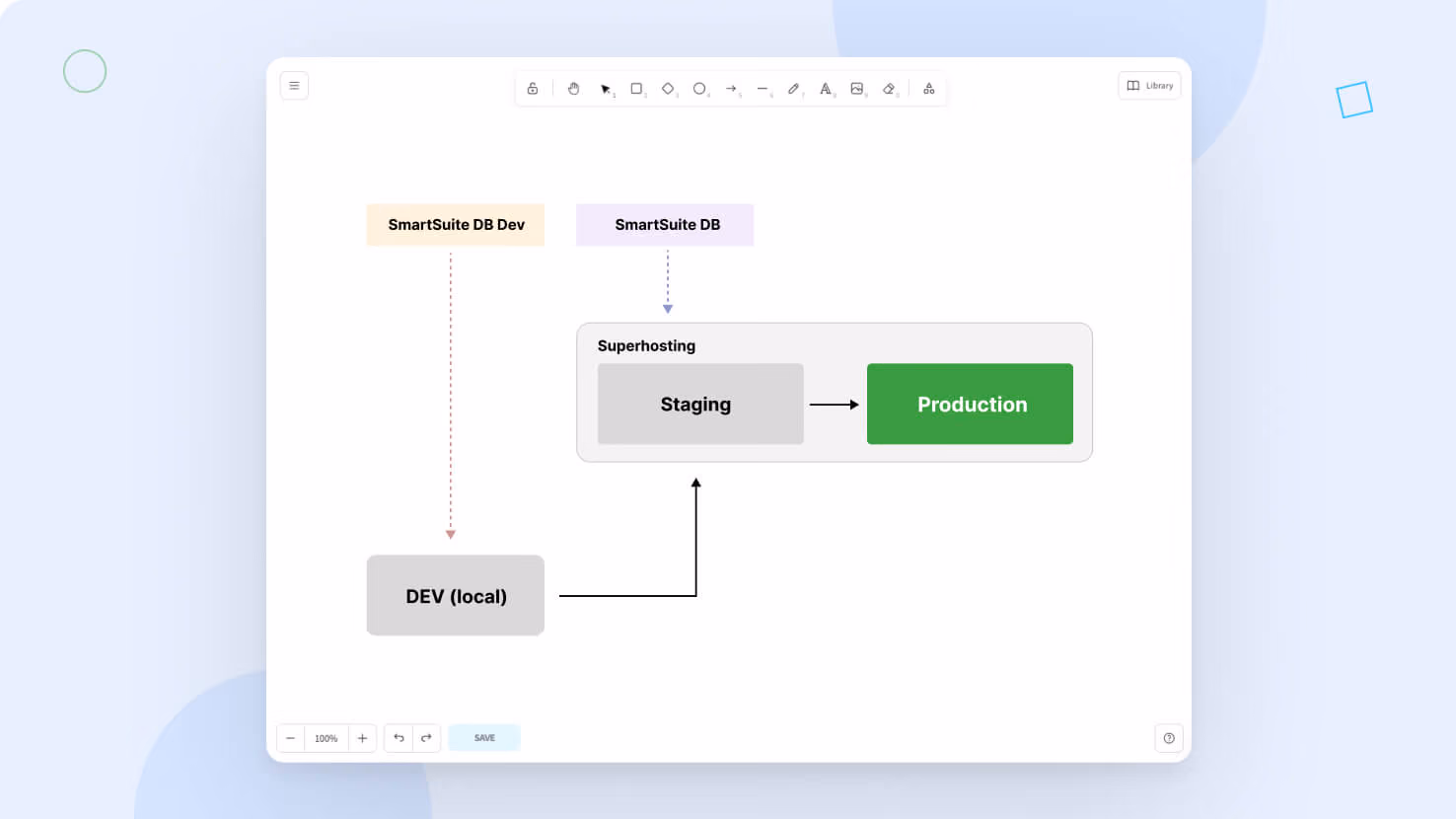Redo the last undone action
Screen dimensions: 1456x819
[x=426, y=738]
